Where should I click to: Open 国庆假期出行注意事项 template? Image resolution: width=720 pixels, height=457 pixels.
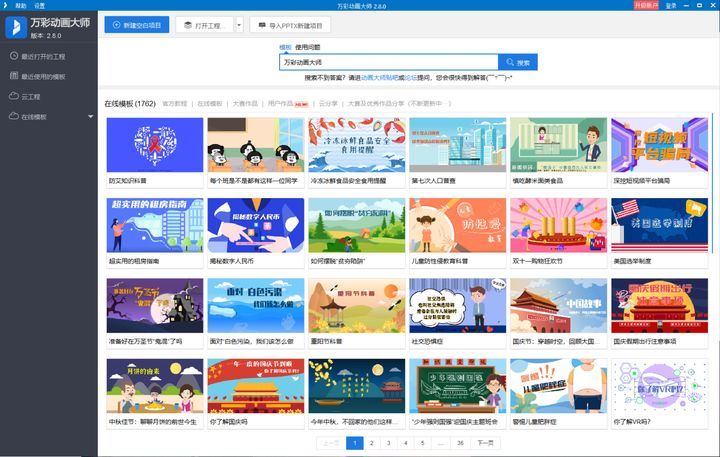tap(660, 305)
